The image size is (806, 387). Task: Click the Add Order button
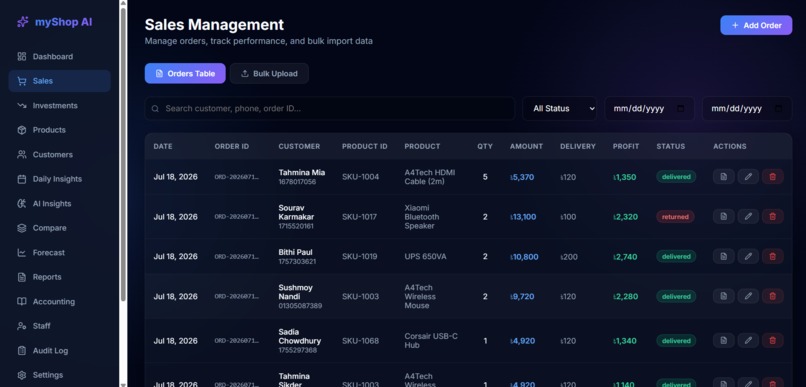[x=756, y=25]
